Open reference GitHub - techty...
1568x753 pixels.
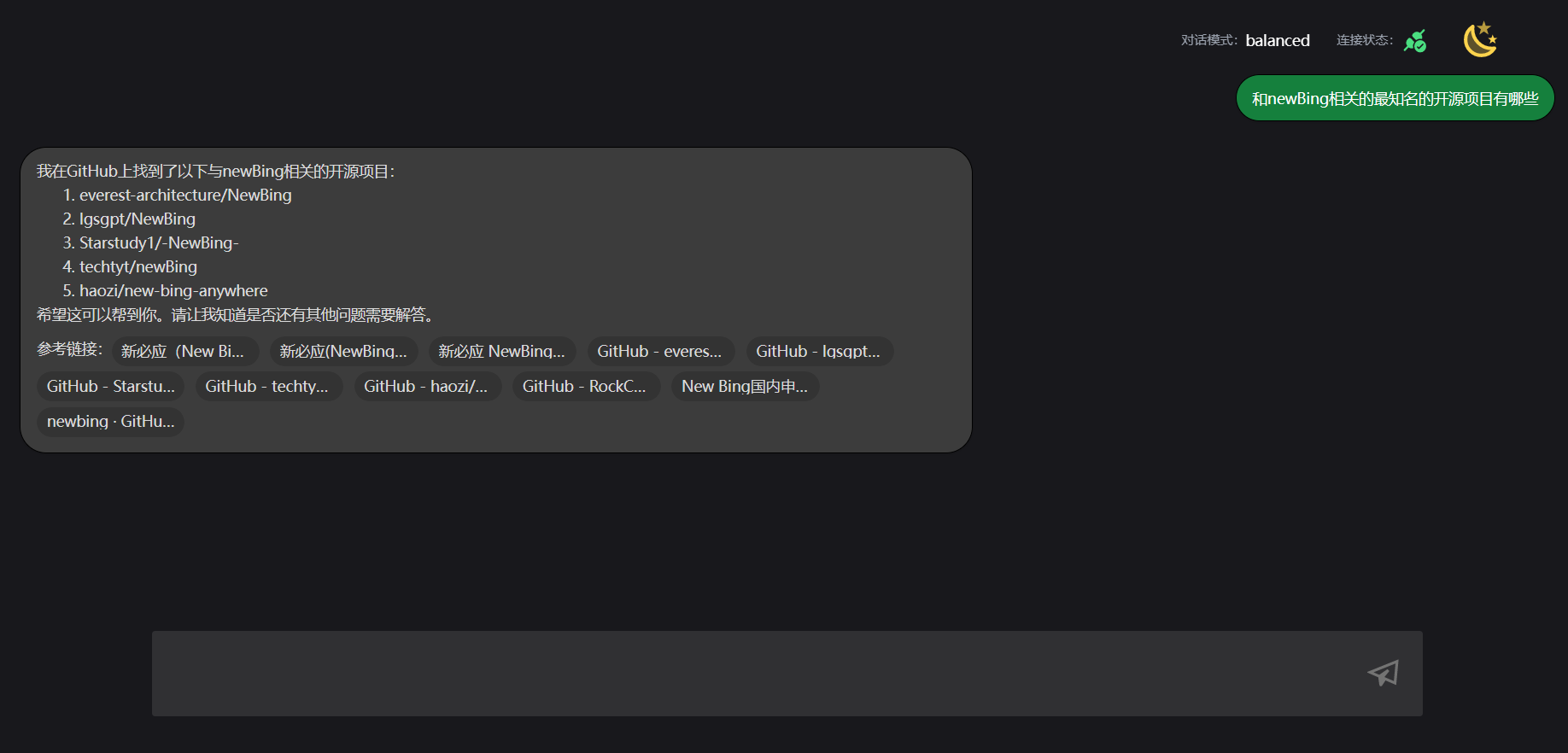click(268, 386)
